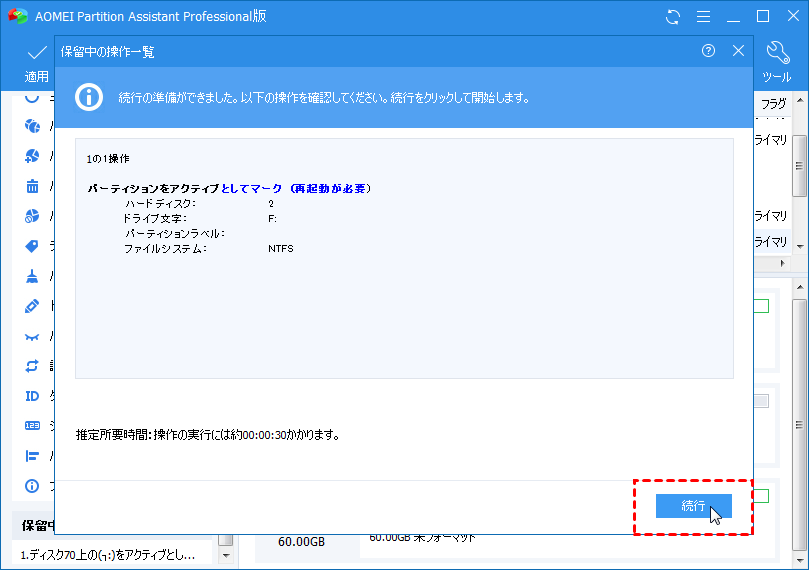Select the ID type icon in sidebar
This screenshot has width=809, height=570.
32,396
